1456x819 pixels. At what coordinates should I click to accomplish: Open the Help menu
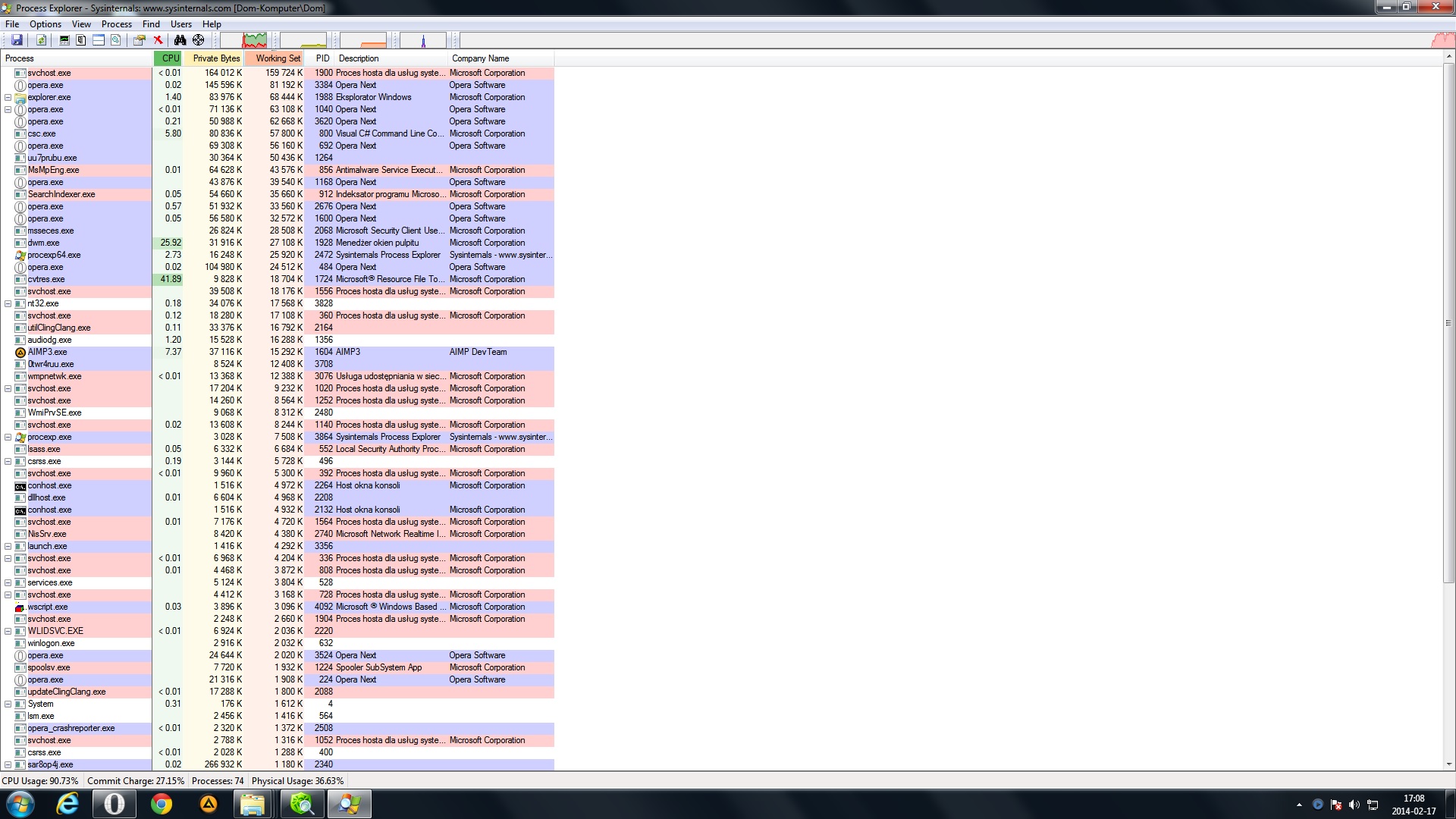[x=212, y=24]
